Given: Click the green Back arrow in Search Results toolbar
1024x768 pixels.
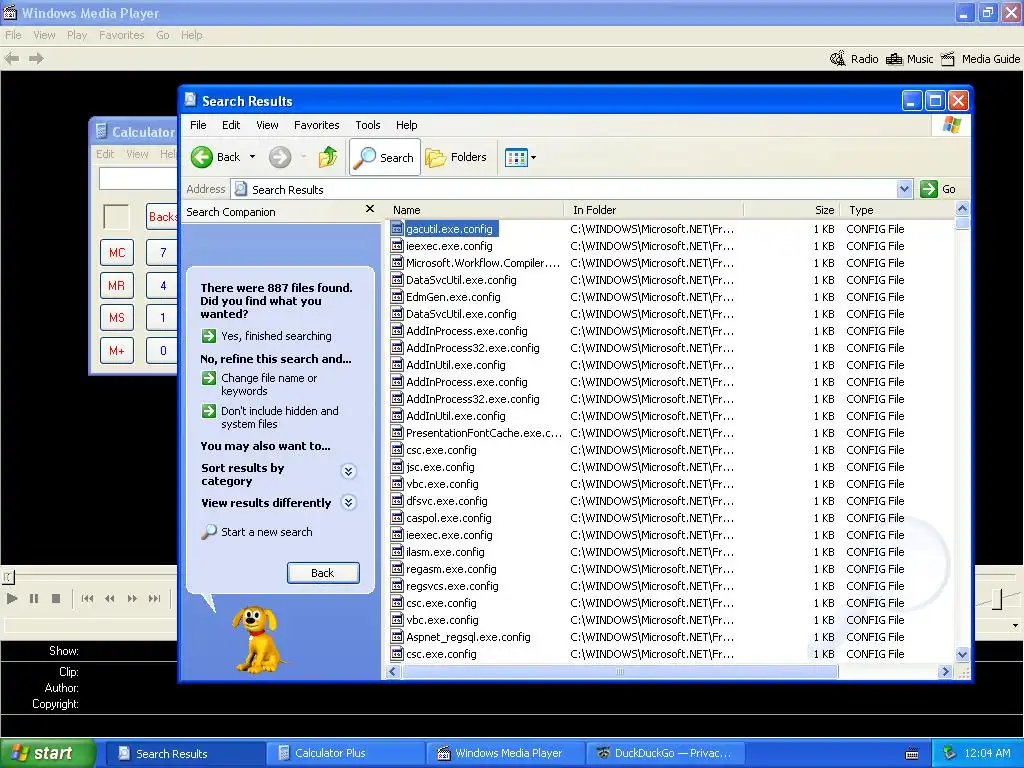Looking at the screenshot, I should (x=202, y=157).
